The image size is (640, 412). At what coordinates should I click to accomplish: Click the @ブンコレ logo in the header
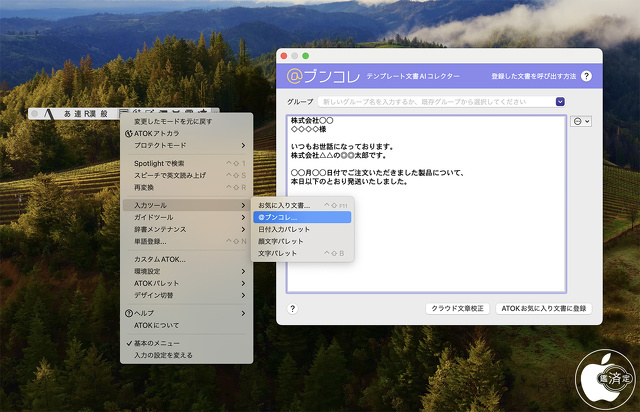coord(316,76)
